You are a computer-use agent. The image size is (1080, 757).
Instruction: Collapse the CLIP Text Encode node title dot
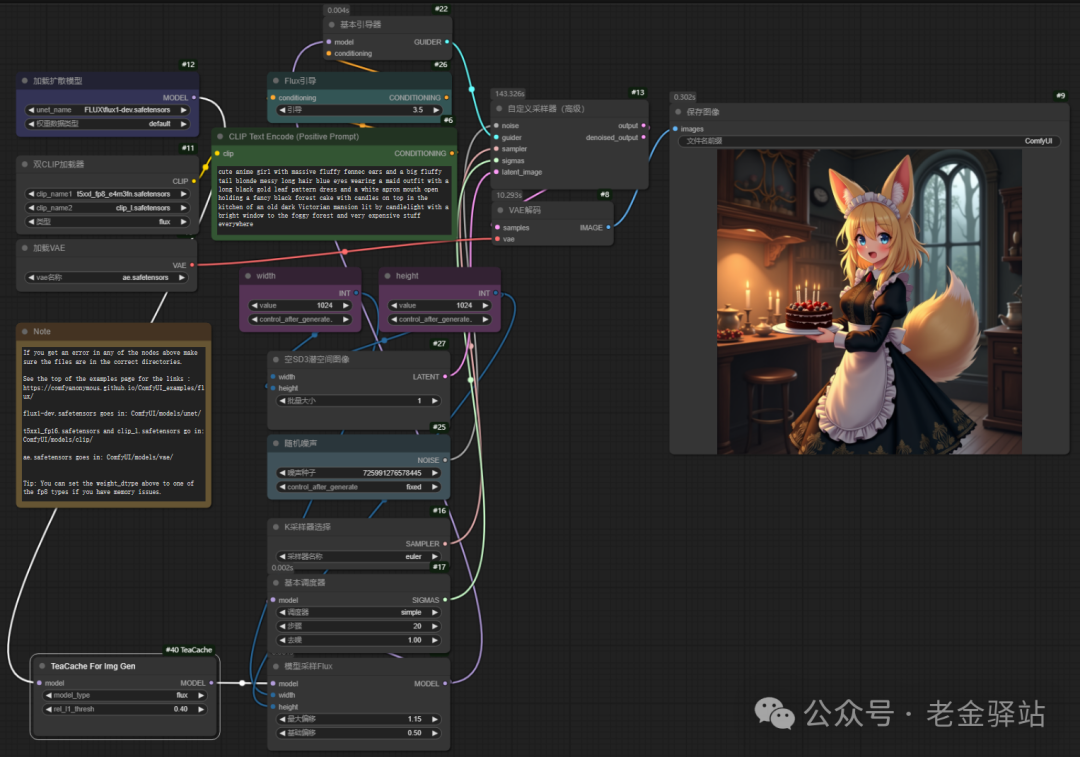click(220, 136)
